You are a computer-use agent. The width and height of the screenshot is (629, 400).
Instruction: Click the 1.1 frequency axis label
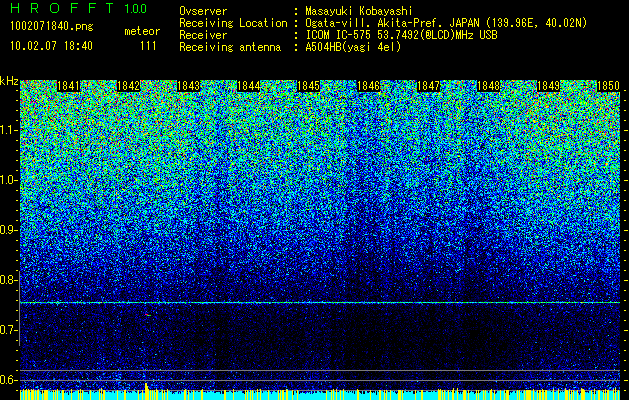[x=8, y=130]
